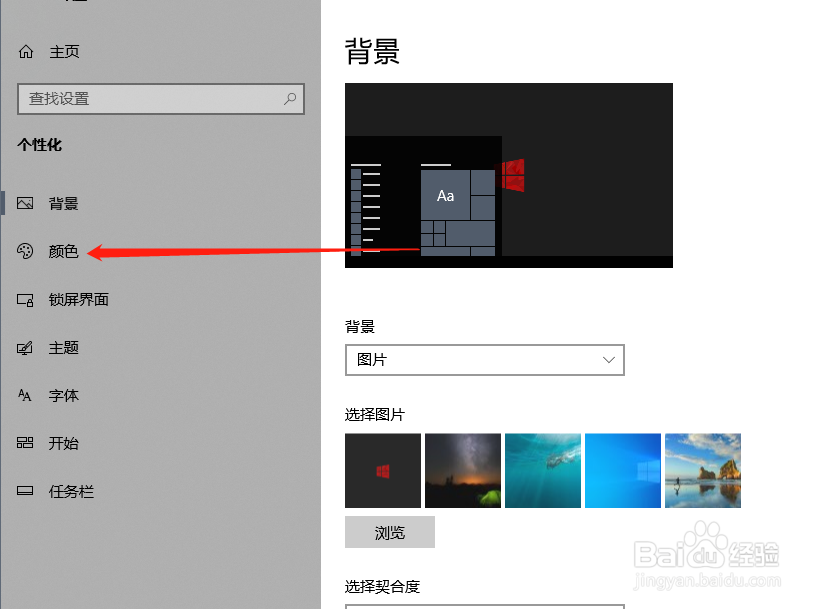Click the search magnifier icon in 查找设置
This screenshot has height=609, width=826.
[290, 99]
